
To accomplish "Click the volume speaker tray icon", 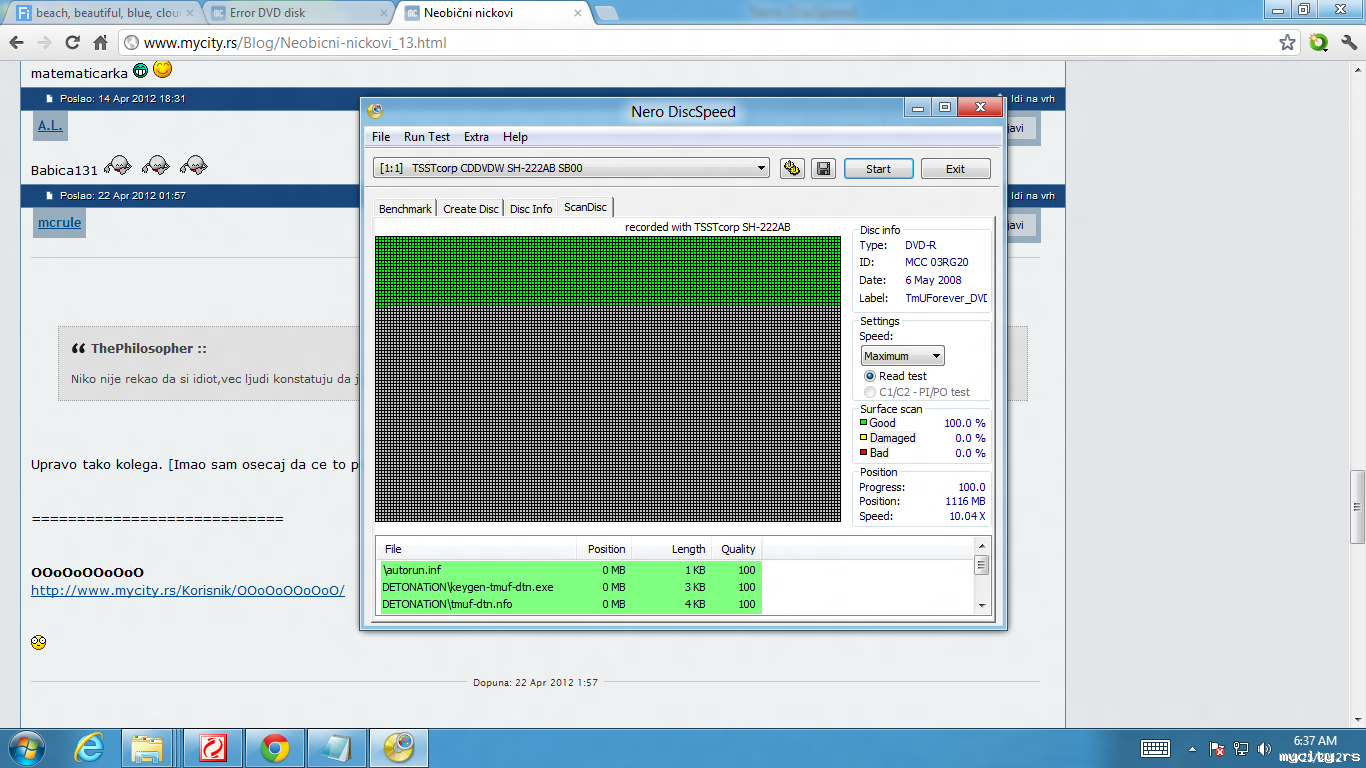I will tap(1265, 748).
